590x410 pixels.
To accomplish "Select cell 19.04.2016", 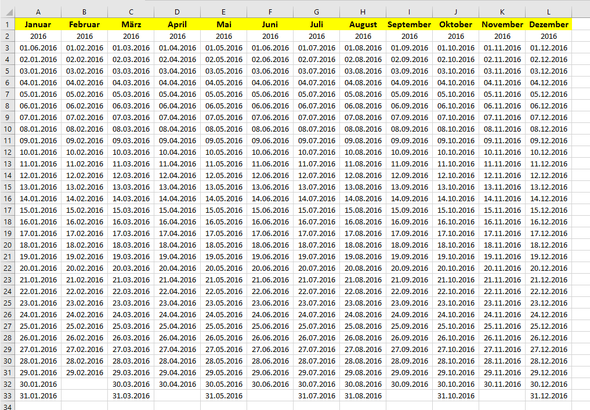I will (x=177, y=257).
